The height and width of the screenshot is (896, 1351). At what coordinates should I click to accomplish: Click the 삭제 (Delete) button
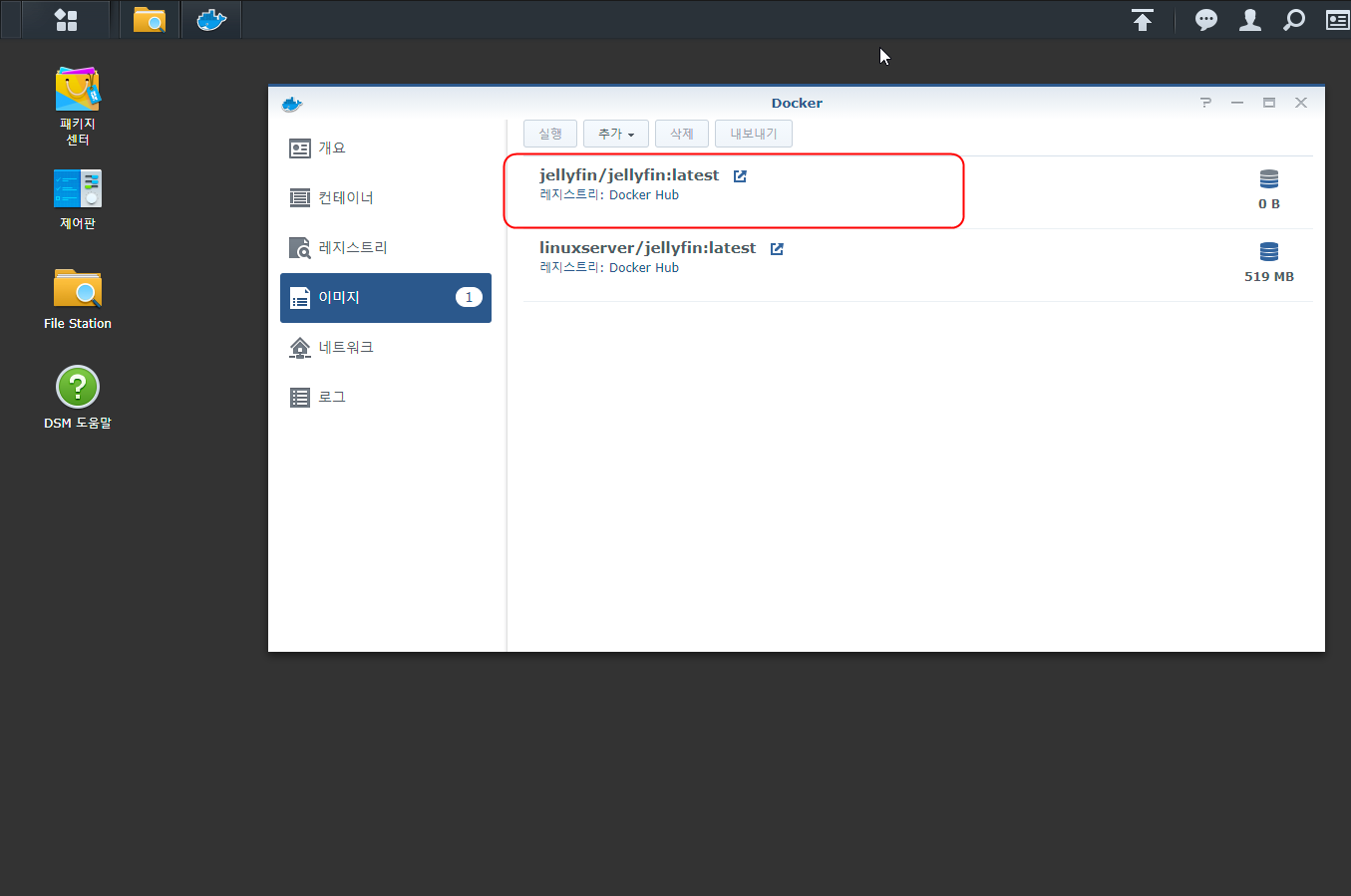click(681, 133)
